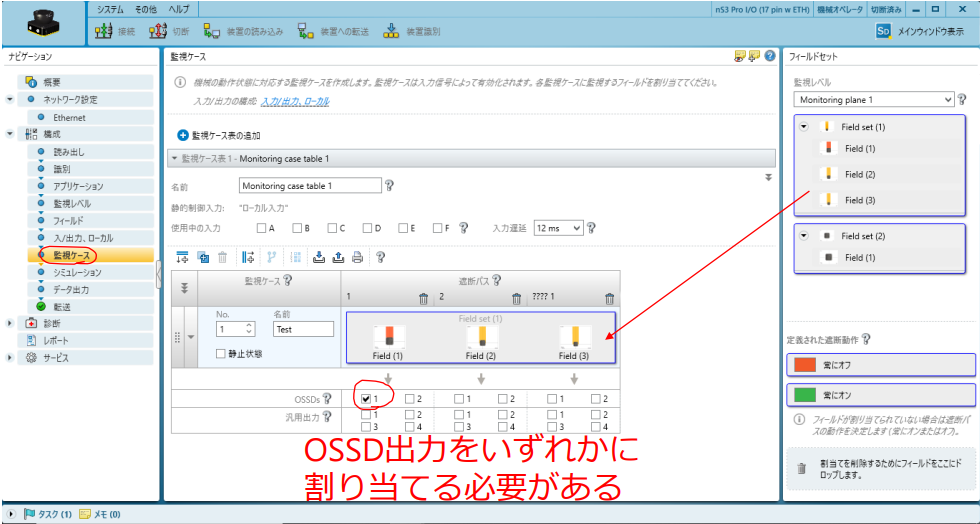
Task: Delete cut-off path 2 with trash icon
Action: (516, 298)
